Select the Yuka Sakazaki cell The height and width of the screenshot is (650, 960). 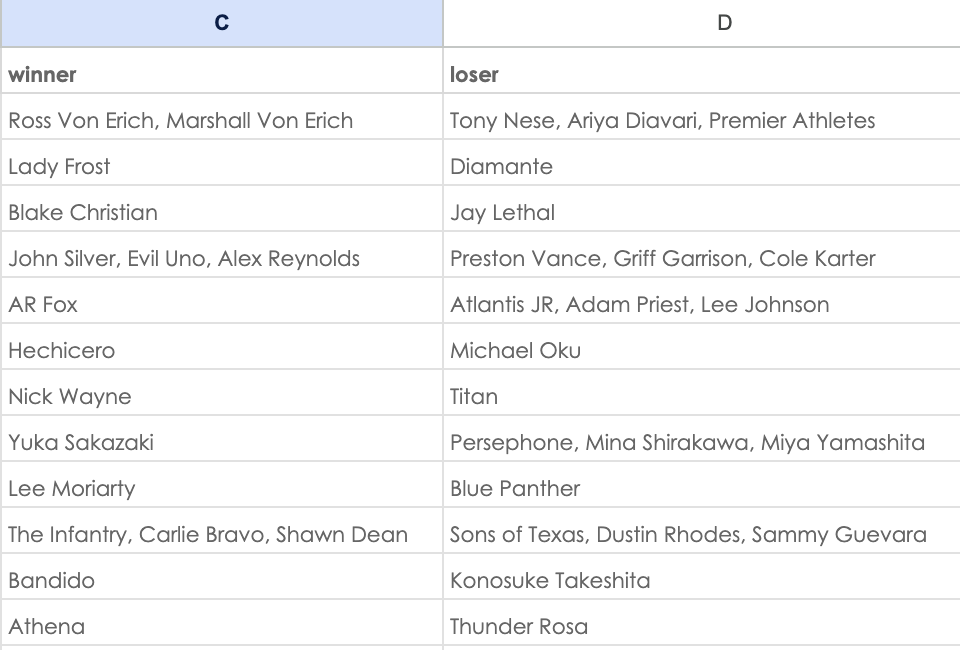(222, 438)
